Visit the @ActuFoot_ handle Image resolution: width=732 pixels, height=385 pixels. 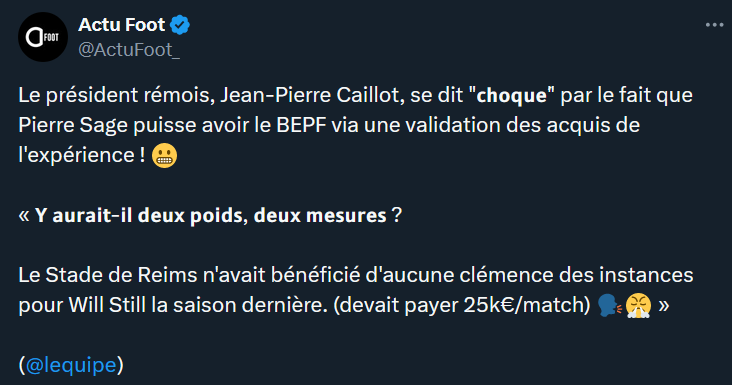pos(129,50)
